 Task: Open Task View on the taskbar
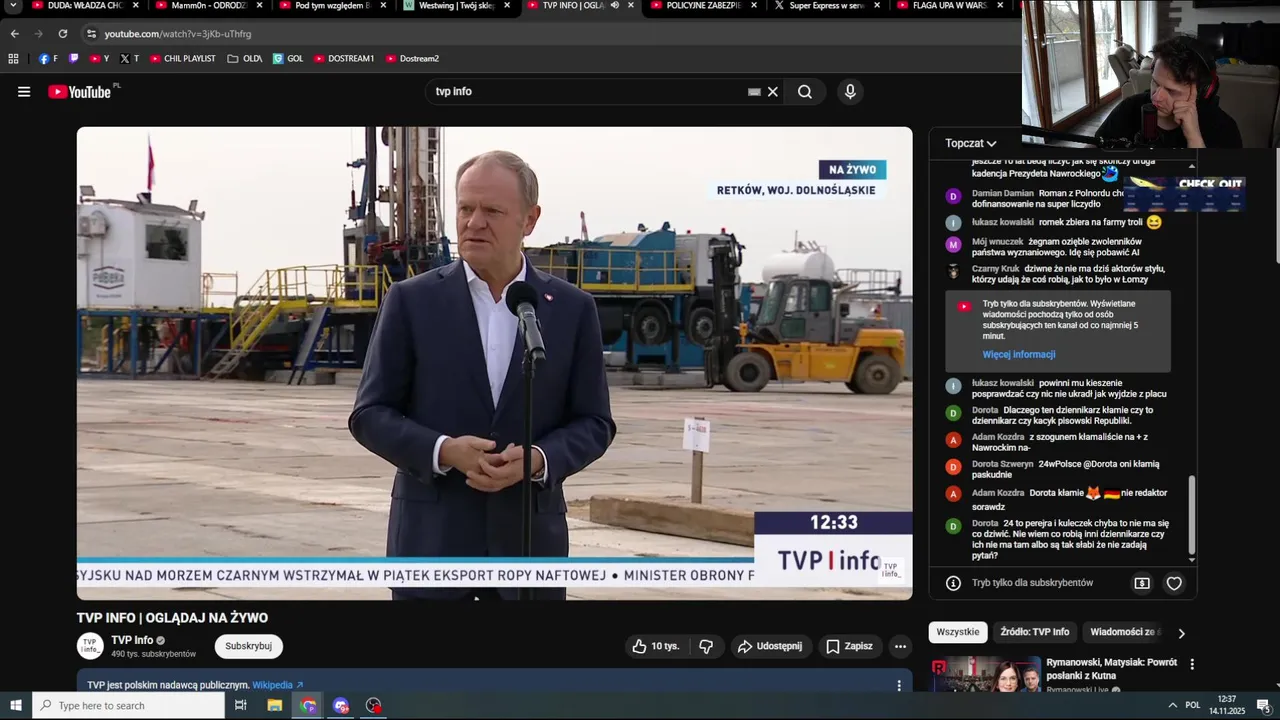(241, 705)
